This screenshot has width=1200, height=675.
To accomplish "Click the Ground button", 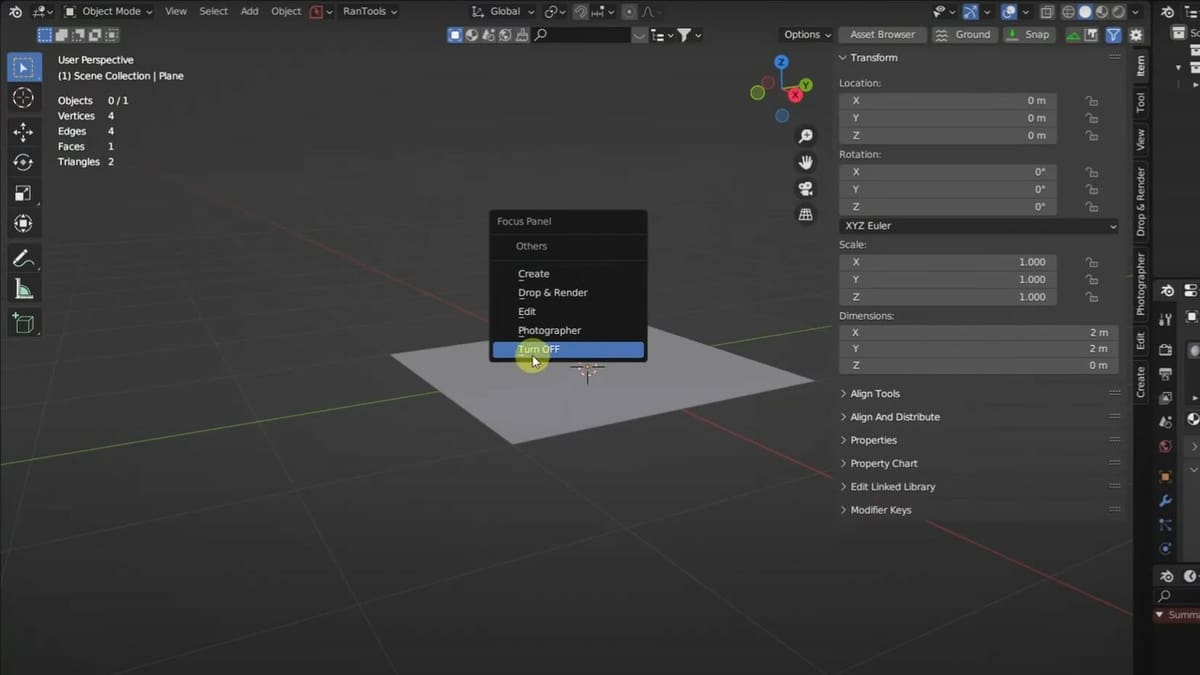I will click(964, 34).
